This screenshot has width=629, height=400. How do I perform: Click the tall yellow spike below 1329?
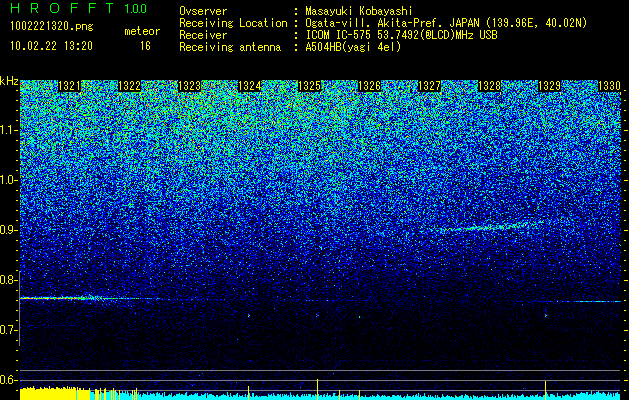(x=546, y=390)
